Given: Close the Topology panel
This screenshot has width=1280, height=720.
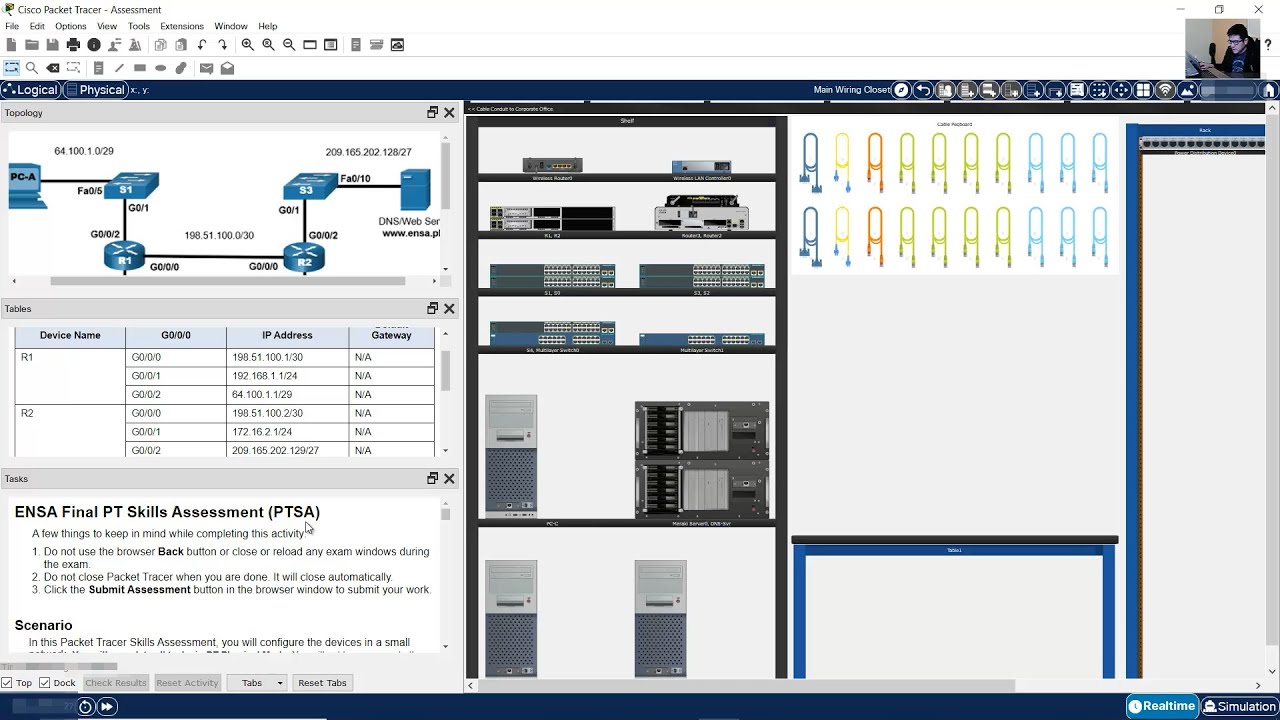Looking at the screenshot, I should [x=450, y=113].
